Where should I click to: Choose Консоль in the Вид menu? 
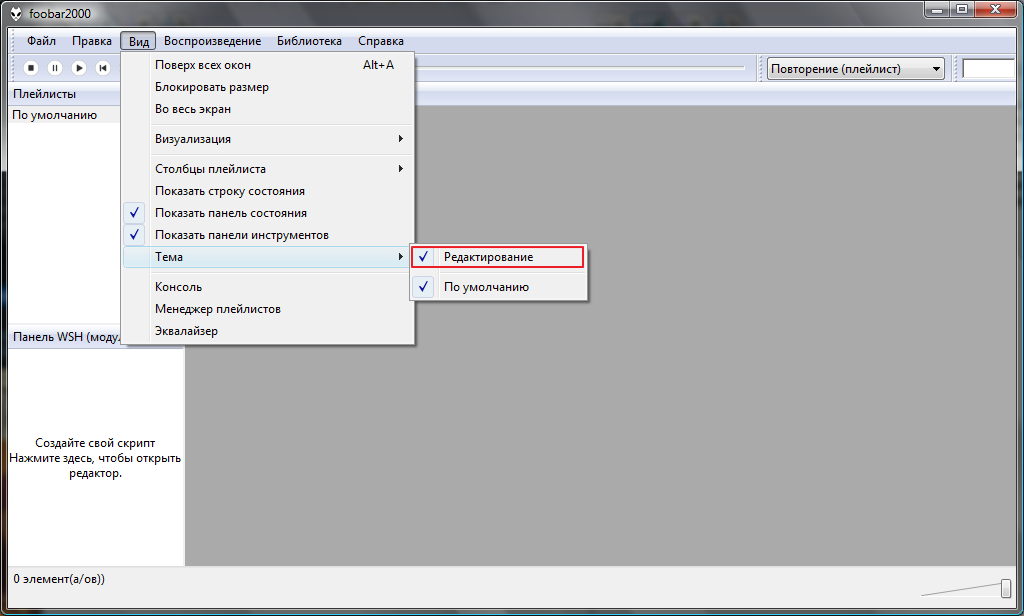click(x=178, y=287)
